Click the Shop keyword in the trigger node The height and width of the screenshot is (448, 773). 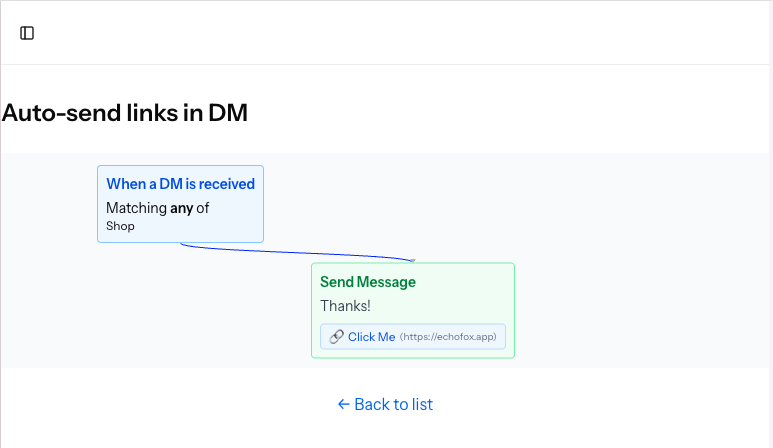[x=120, y=226]
